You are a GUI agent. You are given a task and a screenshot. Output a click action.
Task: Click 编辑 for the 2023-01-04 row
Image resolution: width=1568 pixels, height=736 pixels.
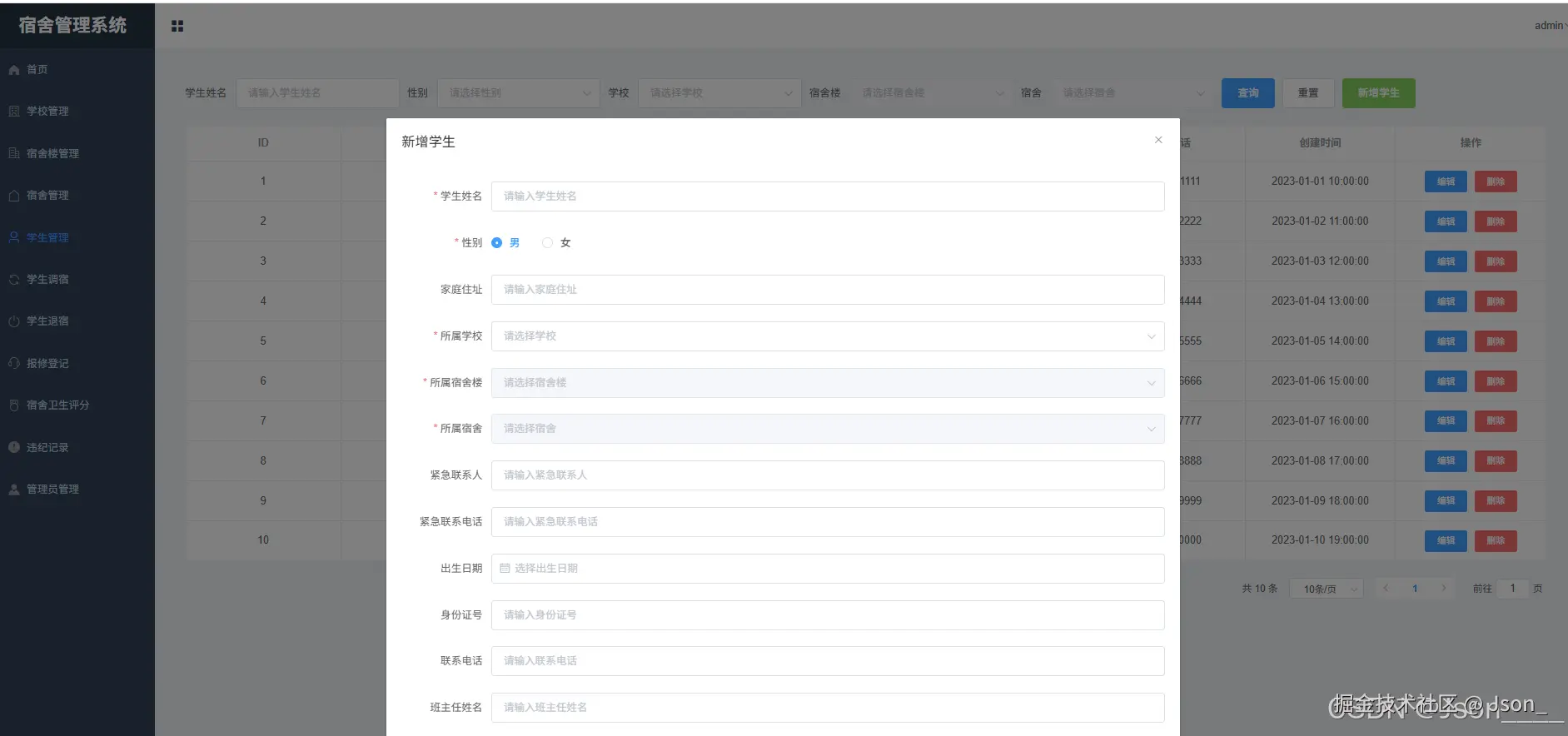(1446, 301)
